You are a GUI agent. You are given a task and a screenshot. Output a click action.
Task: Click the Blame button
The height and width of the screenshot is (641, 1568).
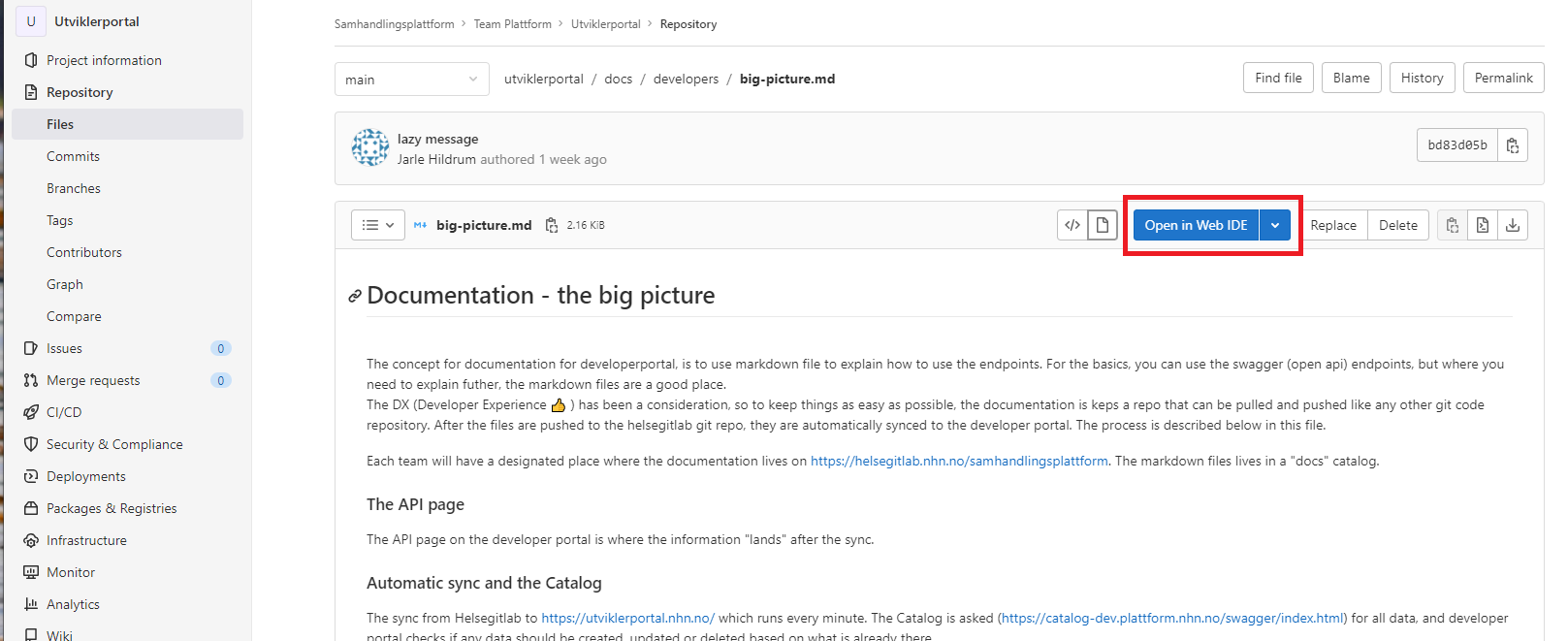(x=1352, y=78)
